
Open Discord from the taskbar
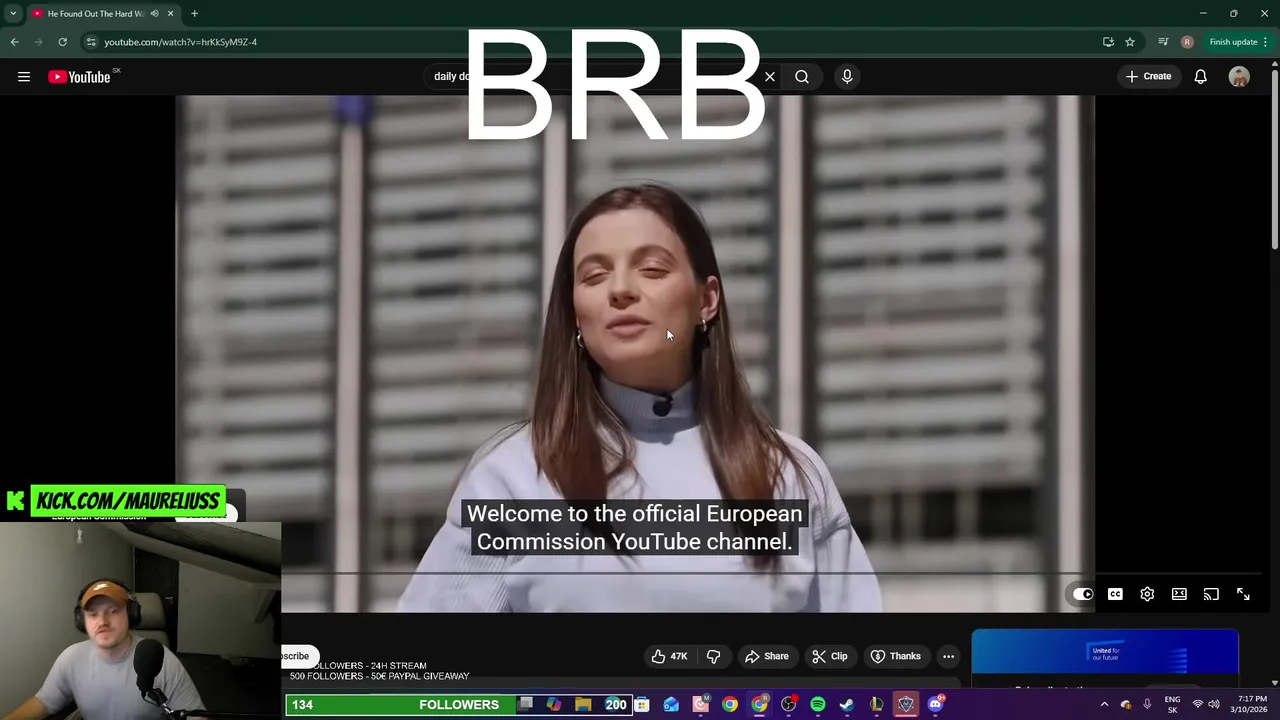tap(935, 705)
